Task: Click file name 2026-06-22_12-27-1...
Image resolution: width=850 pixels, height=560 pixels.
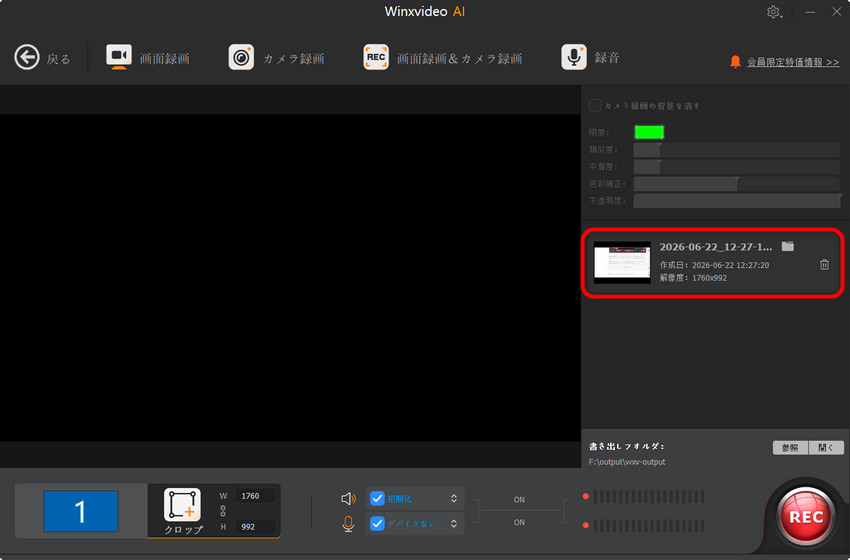Action: tap(716, 247)
